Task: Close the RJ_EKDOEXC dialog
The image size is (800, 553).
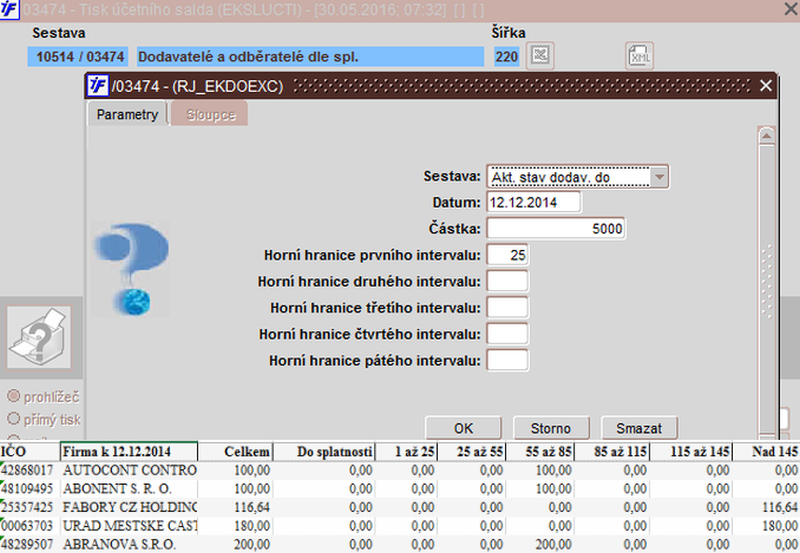Action: coord(765,85)
